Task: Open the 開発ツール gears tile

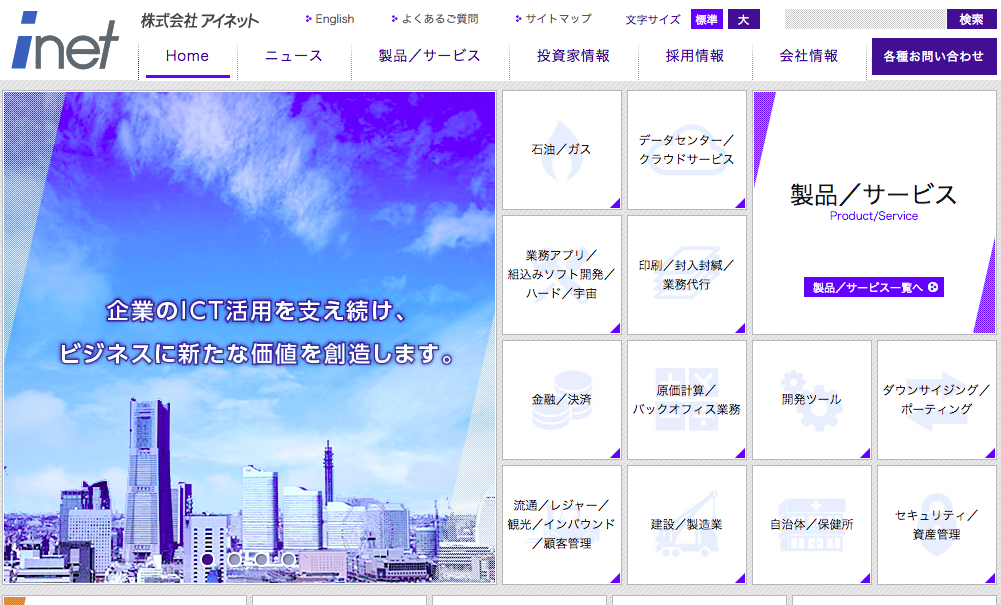Action: coord(811,399)
